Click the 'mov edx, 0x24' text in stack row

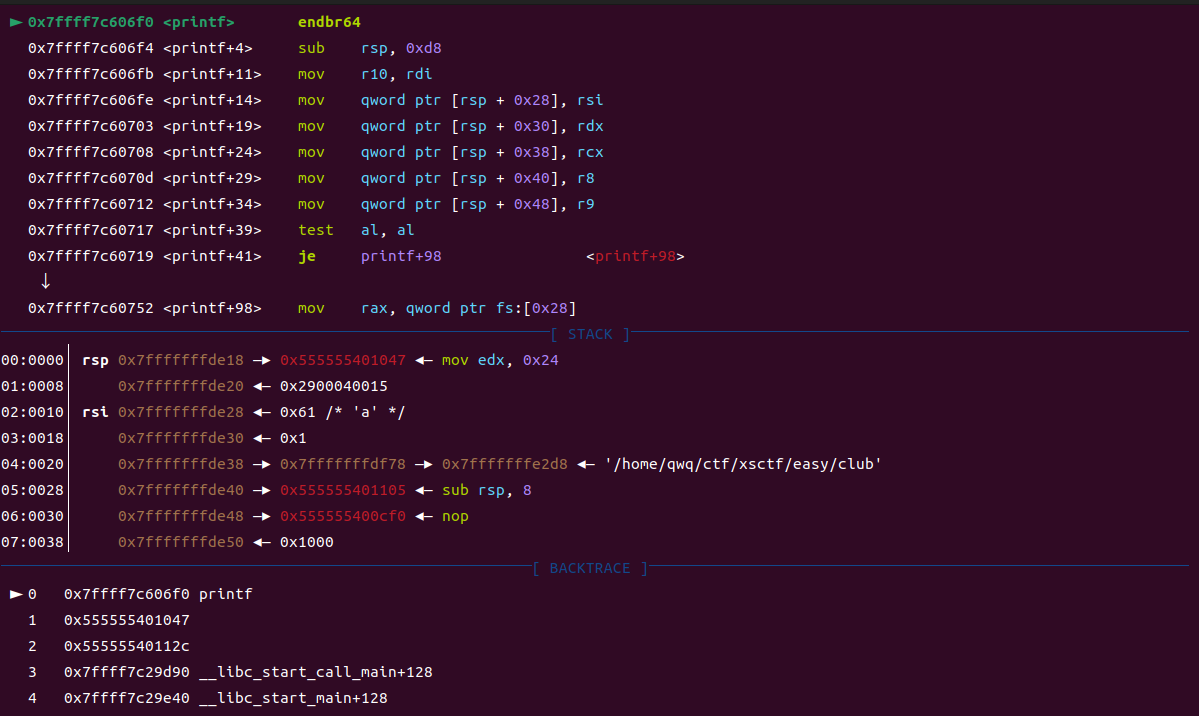pyautogui.click(x=500, y=360)
